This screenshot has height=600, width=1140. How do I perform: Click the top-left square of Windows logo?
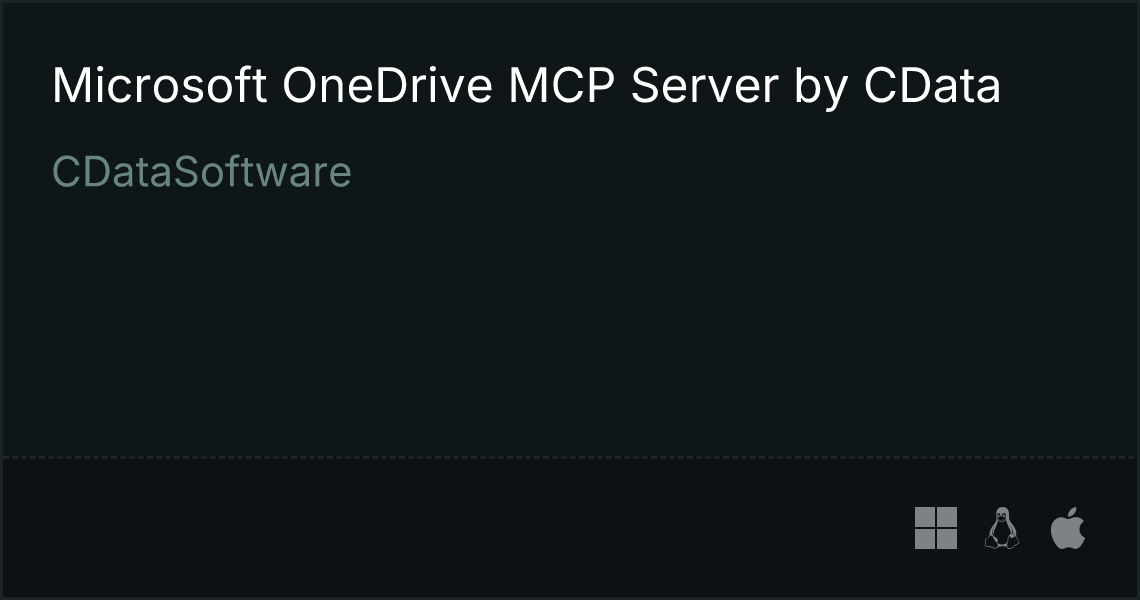tap(925, 517)
